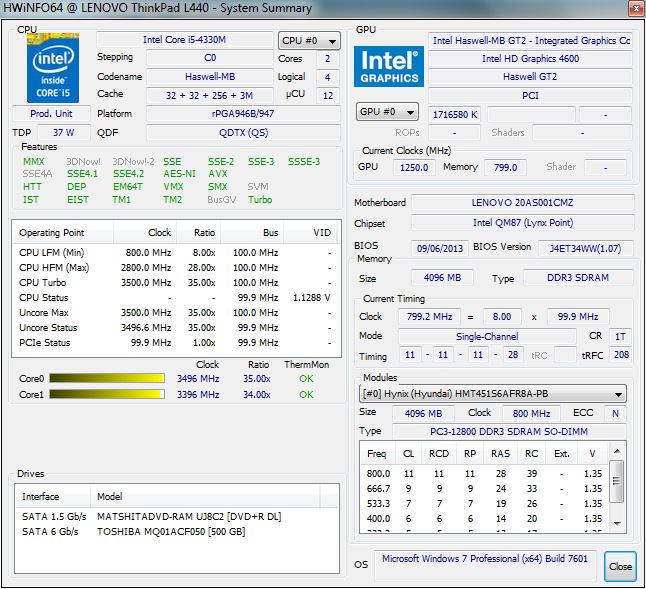The image size is (646, 589).
Task: Select the 400.0 frequency timing row
Action: click(x=484, y=519)
